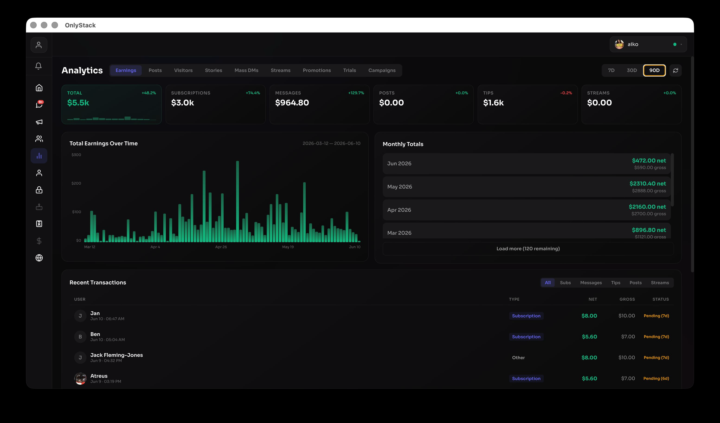Switch to the Visitors analytics tab
720x423 pixels.
coord(183,70)
